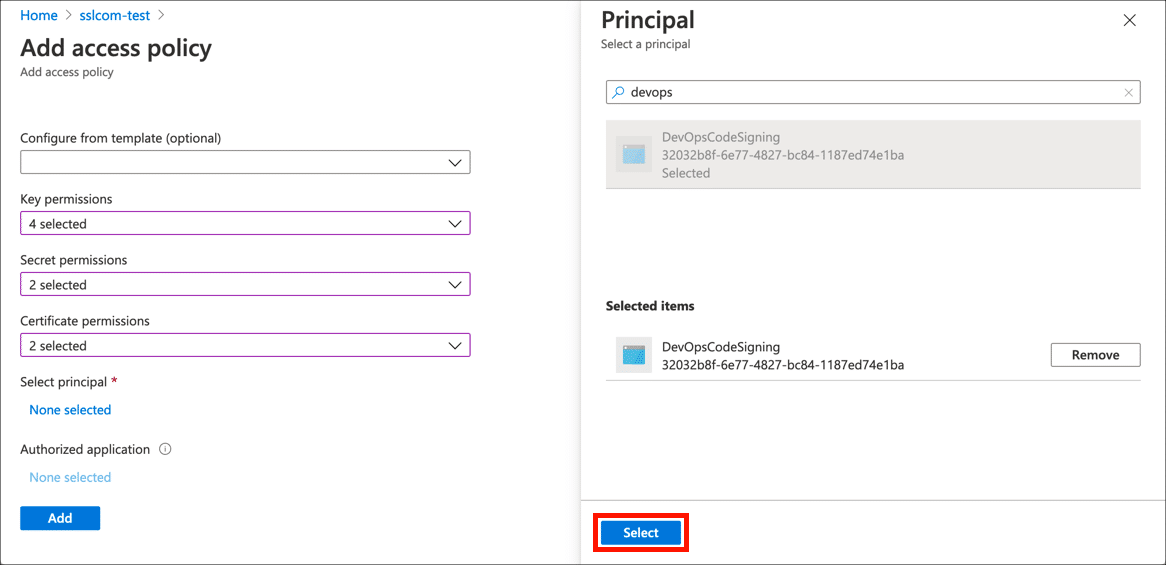1166x565 pixels.
Task: Click None selected under Select principal
Action: tap(70, 410)
